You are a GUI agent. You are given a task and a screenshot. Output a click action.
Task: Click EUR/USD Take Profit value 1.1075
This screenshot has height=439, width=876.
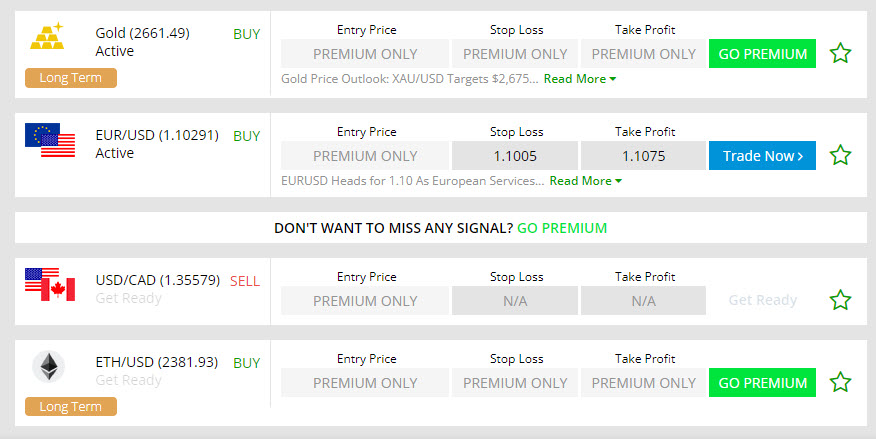coord(643,156)
